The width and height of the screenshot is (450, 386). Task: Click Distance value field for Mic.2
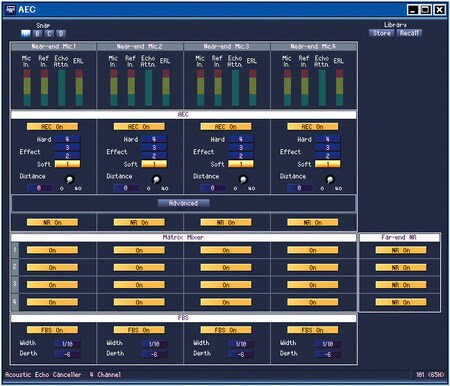point(126,188)
